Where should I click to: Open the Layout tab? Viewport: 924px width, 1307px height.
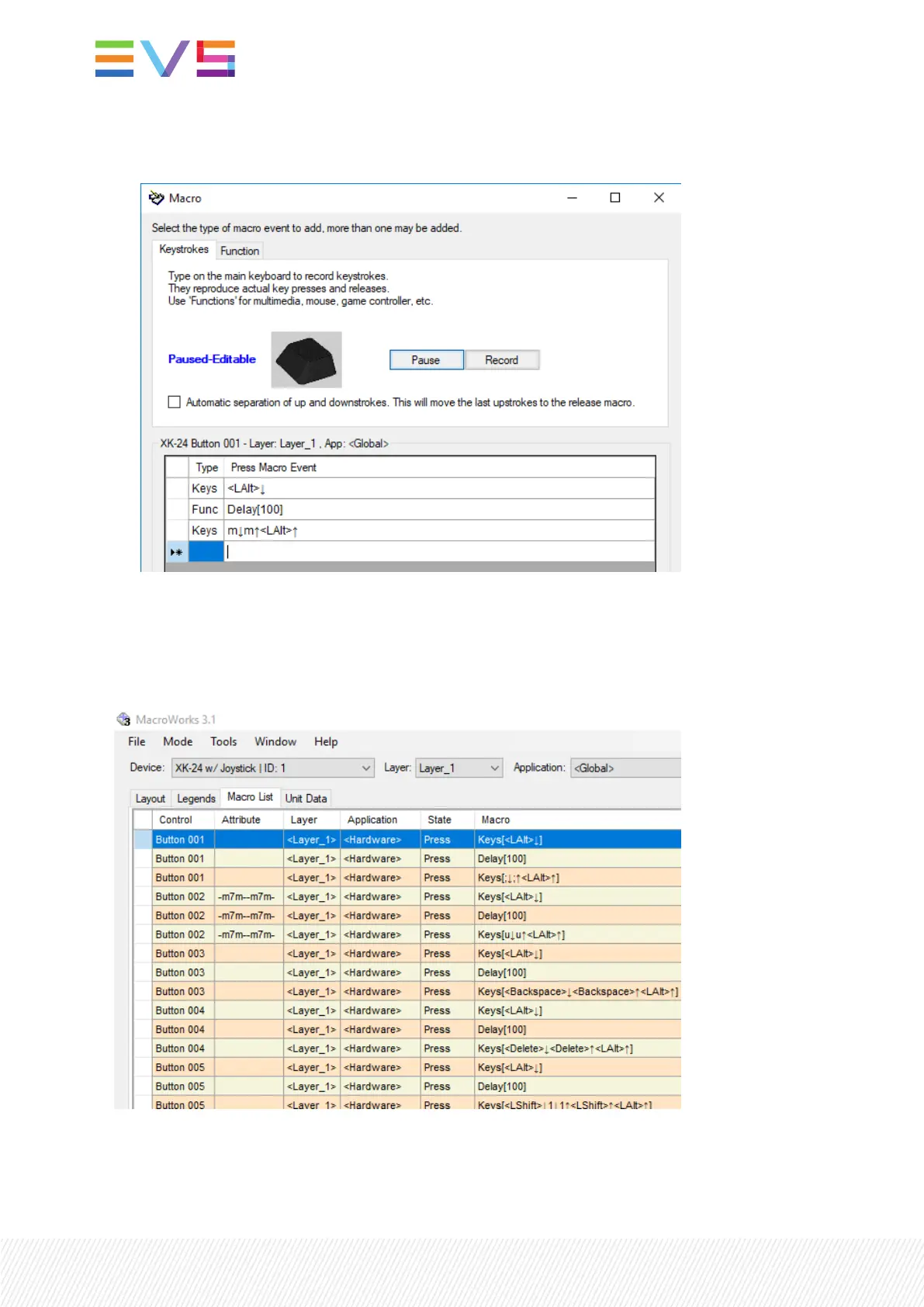(151, 799)
